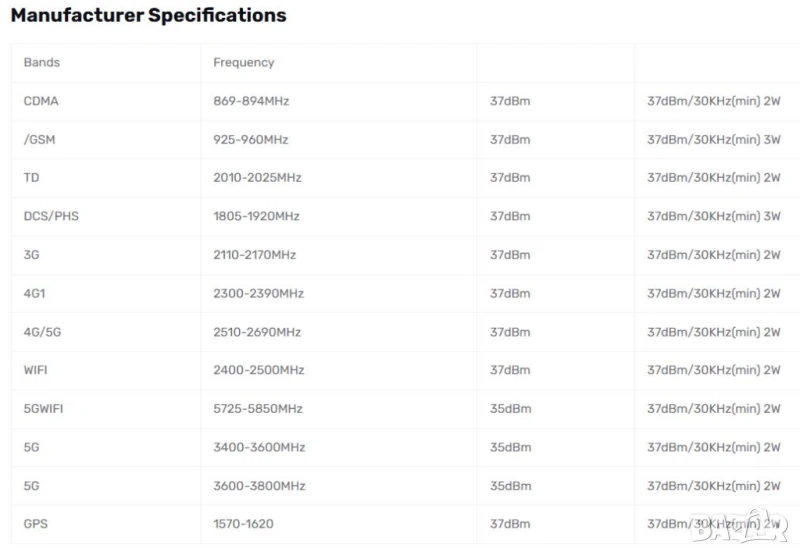Click the 2110-2170MHz frequency cell
This screenshot has width=800, height=555.
pyautogui.click(x=254, y=255)
